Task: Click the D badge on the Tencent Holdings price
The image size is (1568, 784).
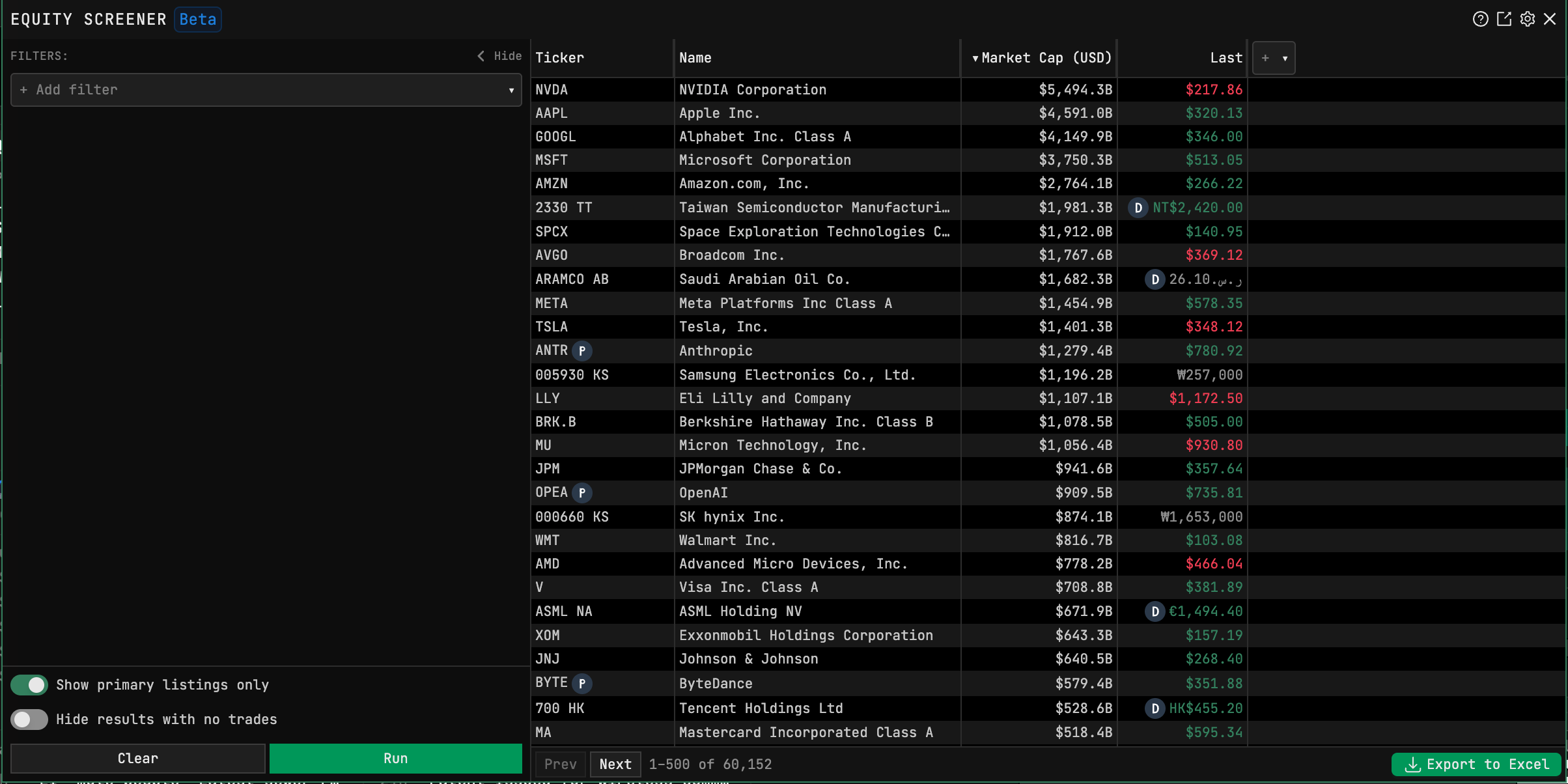Action: pos(1155,708)
